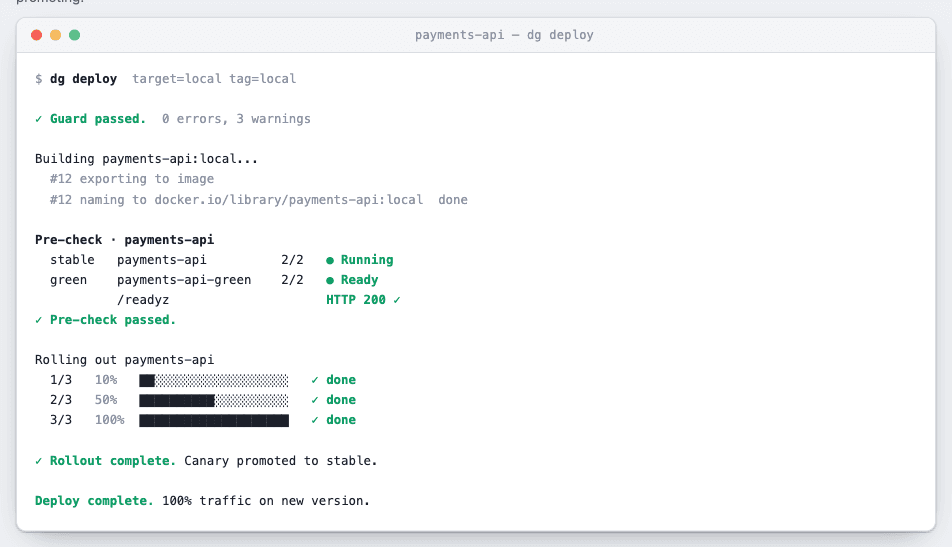Click the red close window button

point(36,35)
